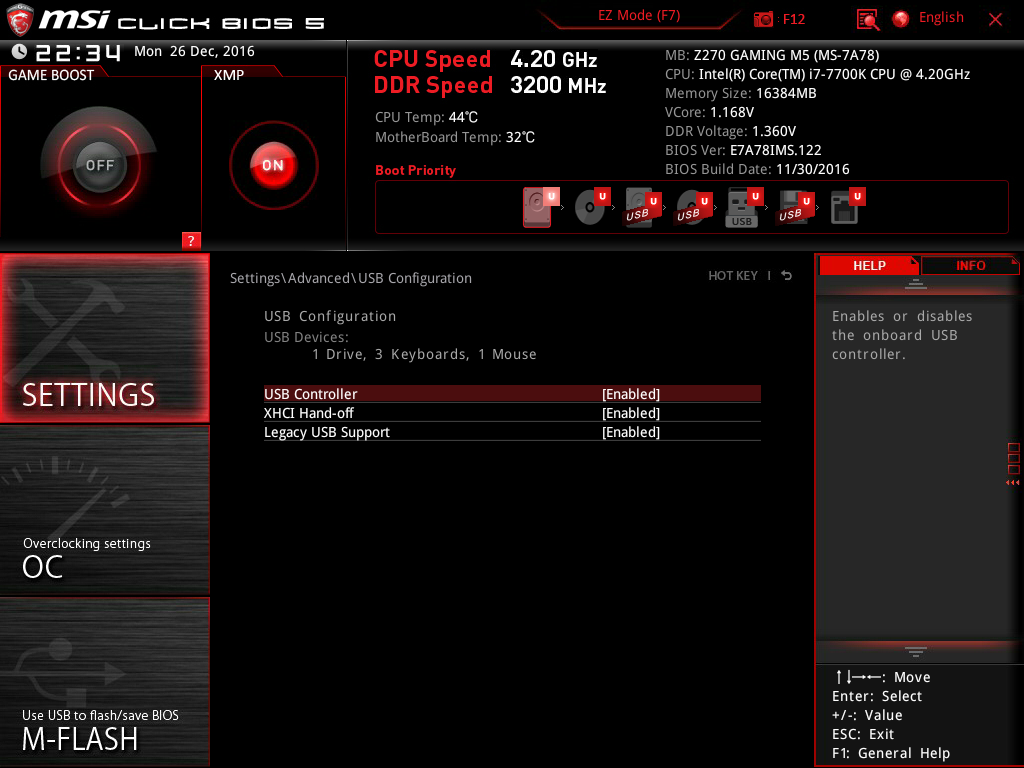
Task: Open the BIOS search magnifier icon
Action: pos(867,20)
